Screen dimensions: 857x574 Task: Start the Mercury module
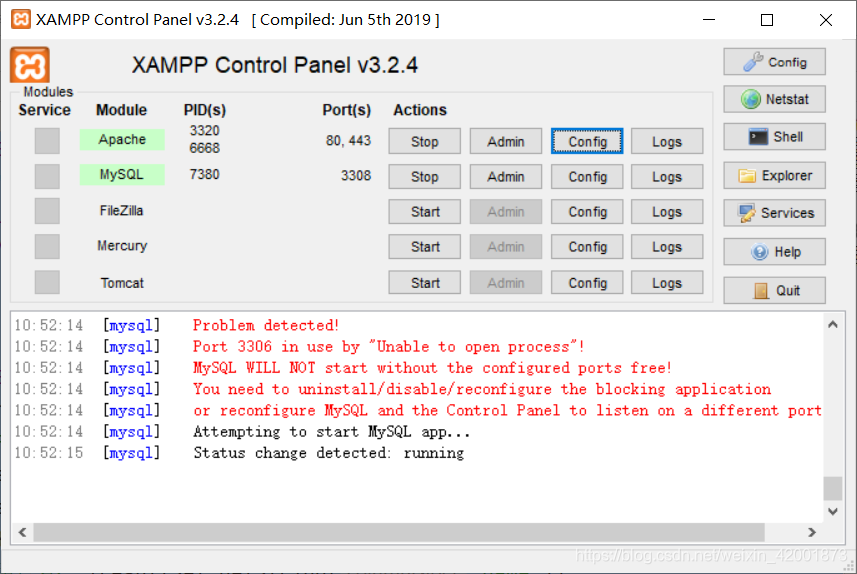(425, 247)
